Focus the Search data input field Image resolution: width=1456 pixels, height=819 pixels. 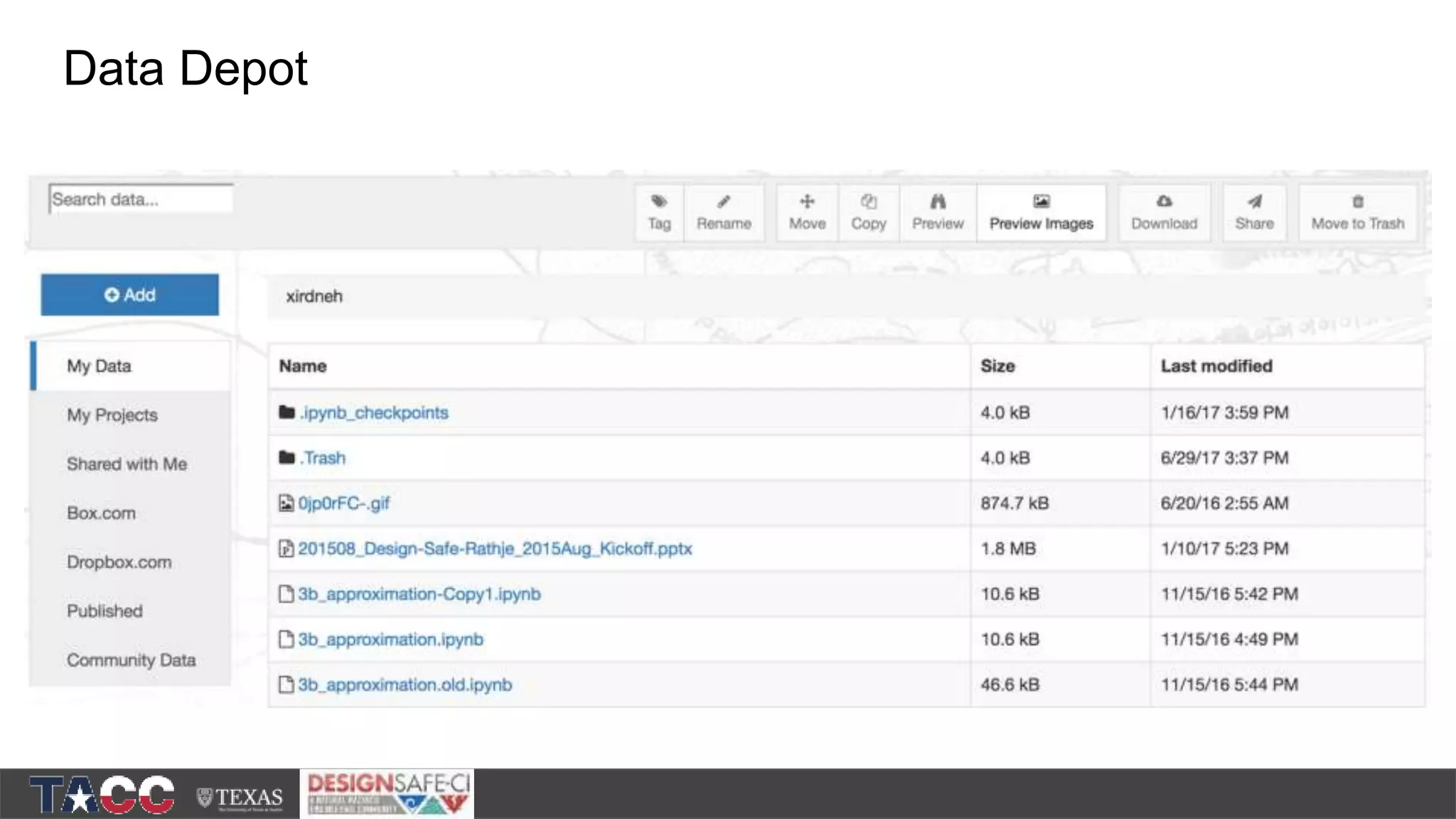[141, 199]
